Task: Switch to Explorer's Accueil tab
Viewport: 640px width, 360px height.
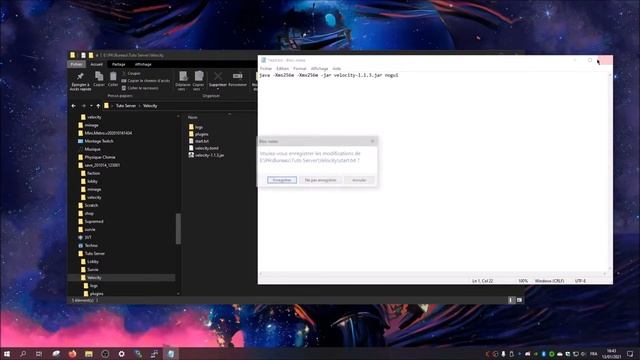Action: coord(96,64)
